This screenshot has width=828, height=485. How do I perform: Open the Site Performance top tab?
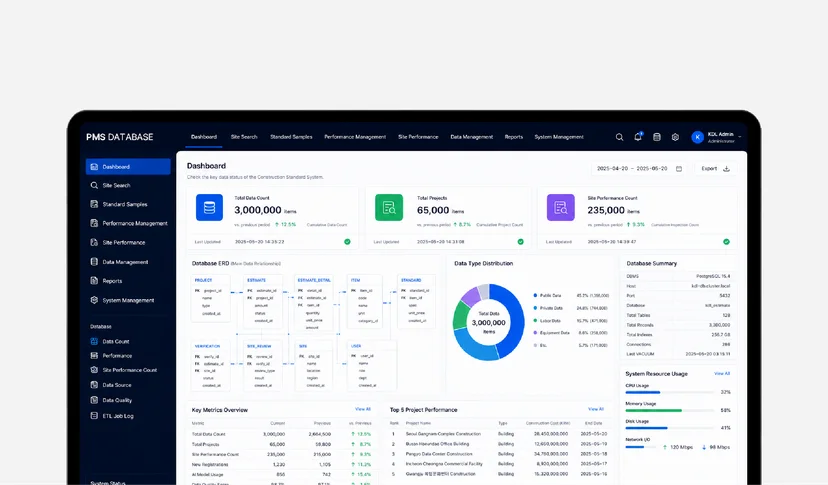(418, 137)
